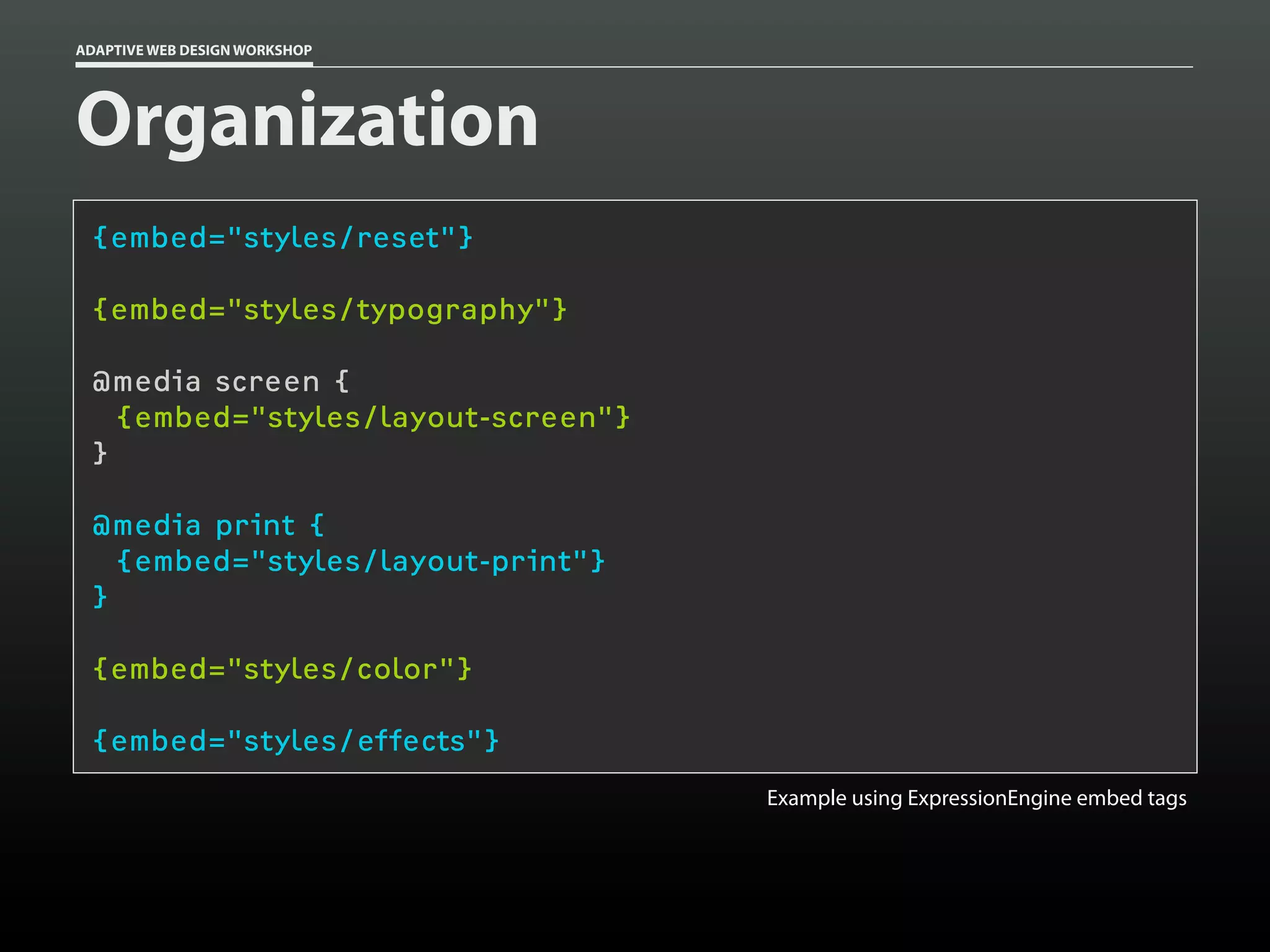Select the {embed="styles/effects"} code line
The width and height of the screenshot is (1270, 952).
tap(296, 741)
